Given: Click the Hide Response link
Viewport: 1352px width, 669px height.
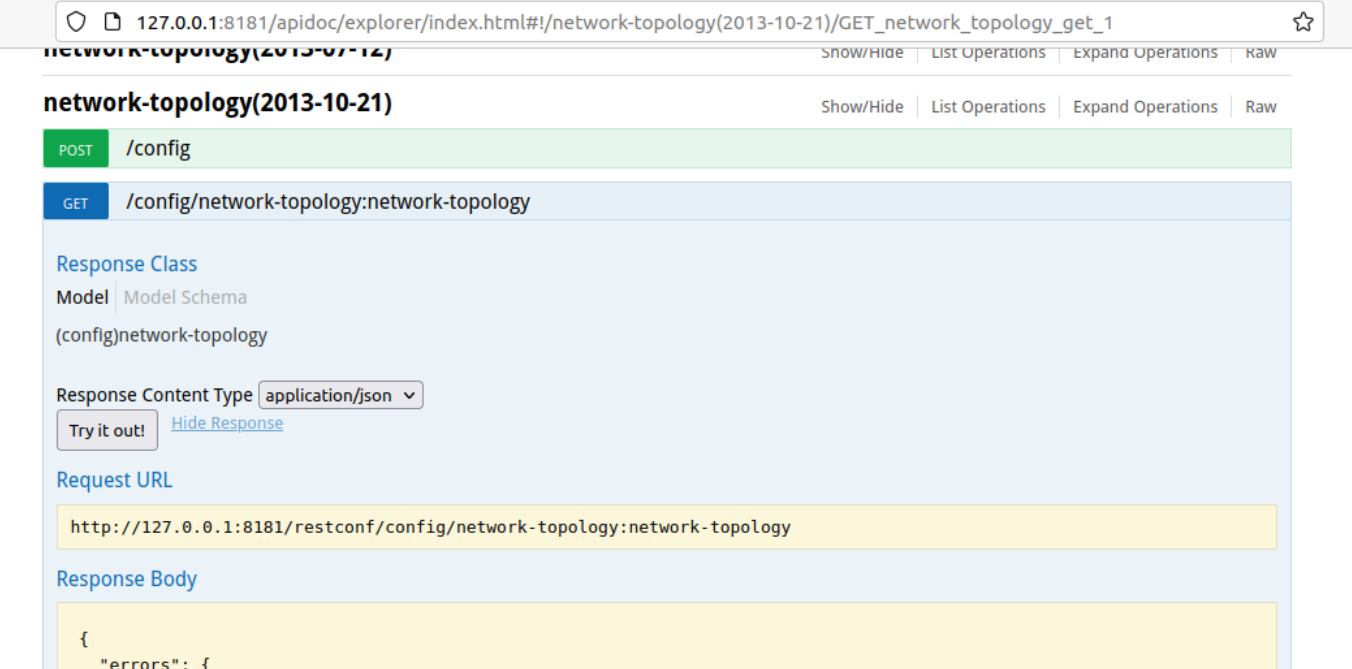Looking at the screenshot, I should click(x=227, y=423).
